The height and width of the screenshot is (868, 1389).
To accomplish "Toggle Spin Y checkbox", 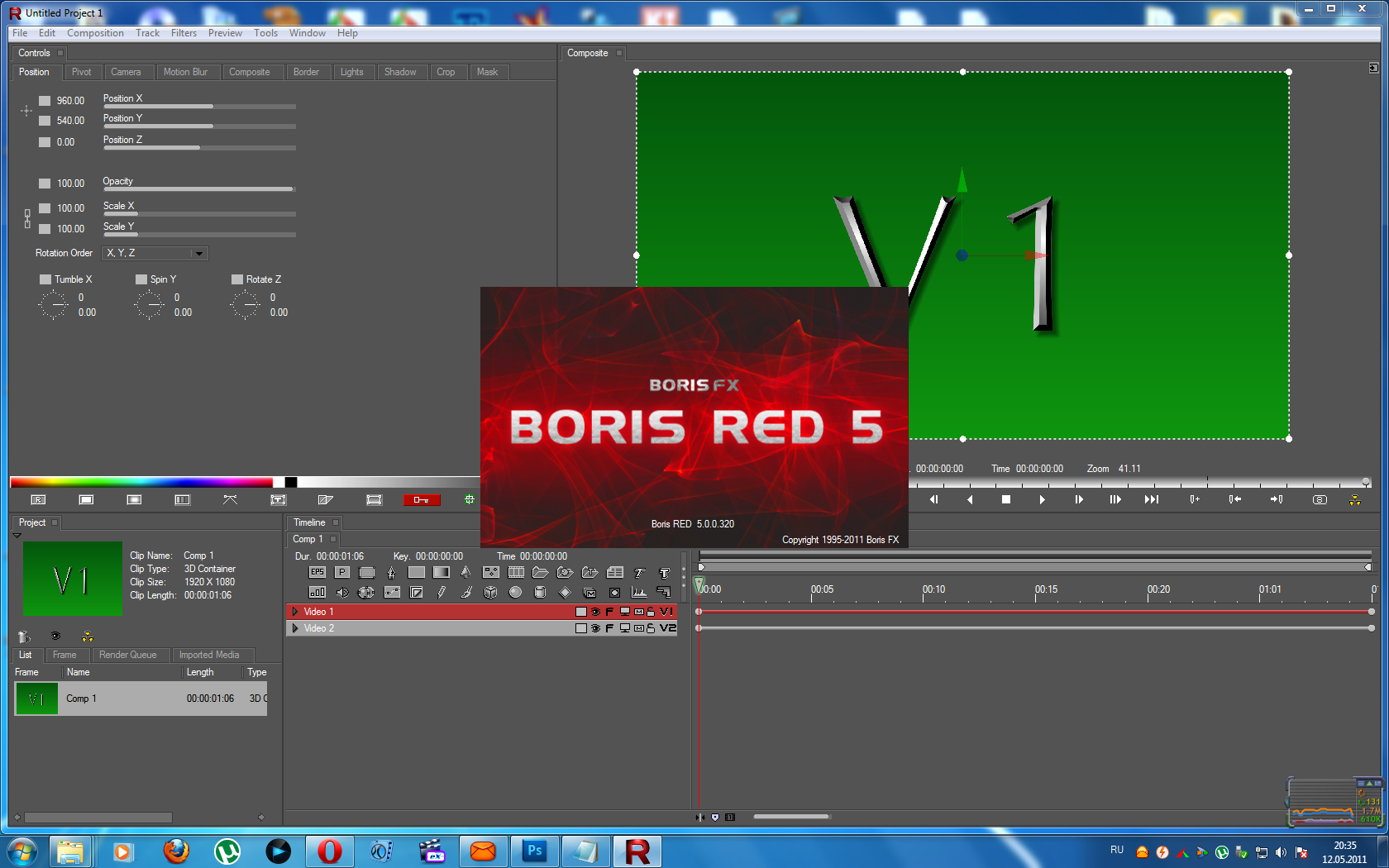I will pos(141,279).
